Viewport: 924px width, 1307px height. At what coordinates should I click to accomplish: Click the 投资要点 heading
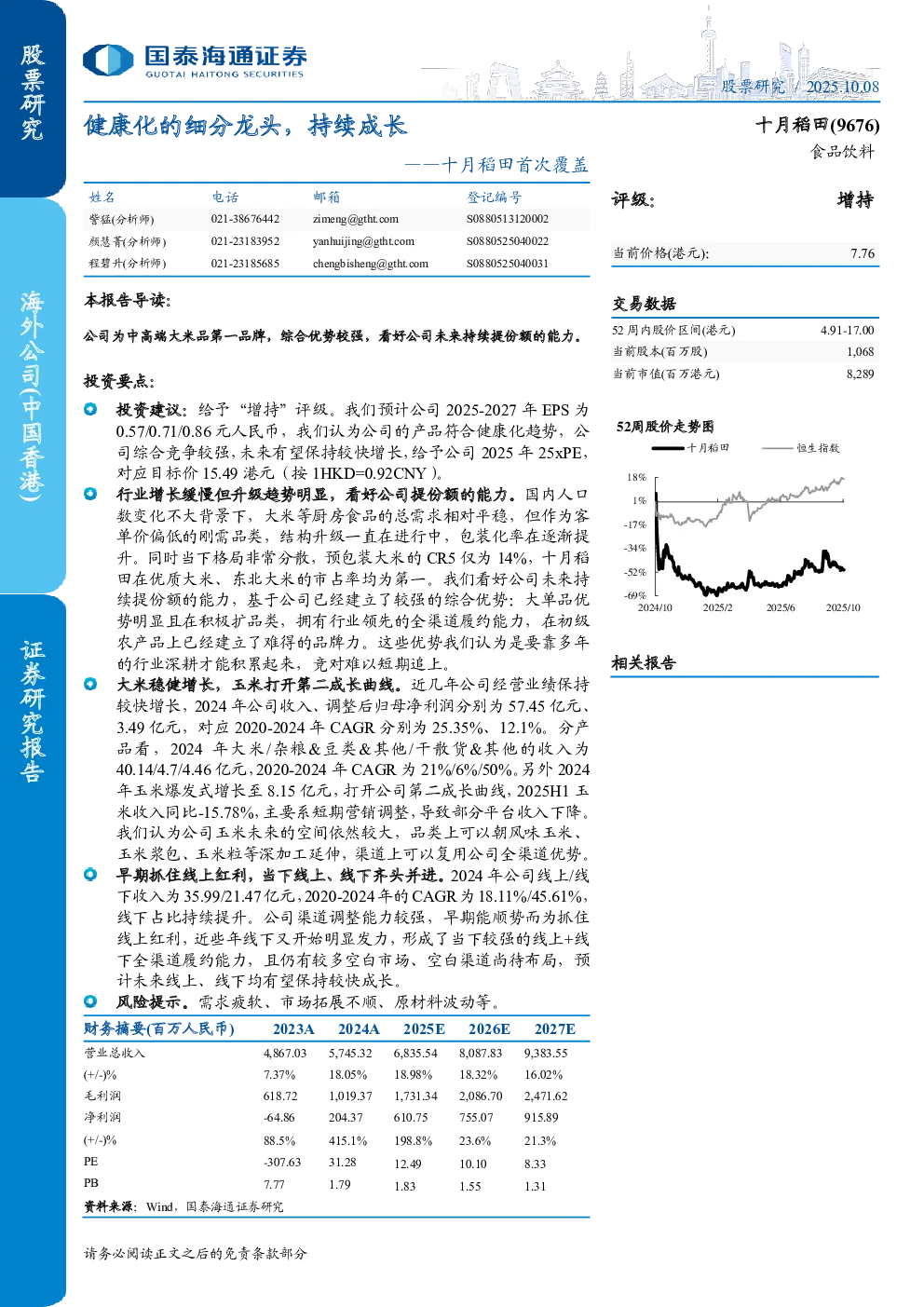pyautogui.click(x=119, y=381)
